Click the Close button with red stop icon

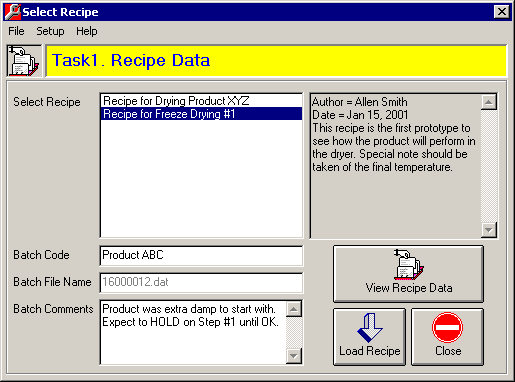click(447, 337)
